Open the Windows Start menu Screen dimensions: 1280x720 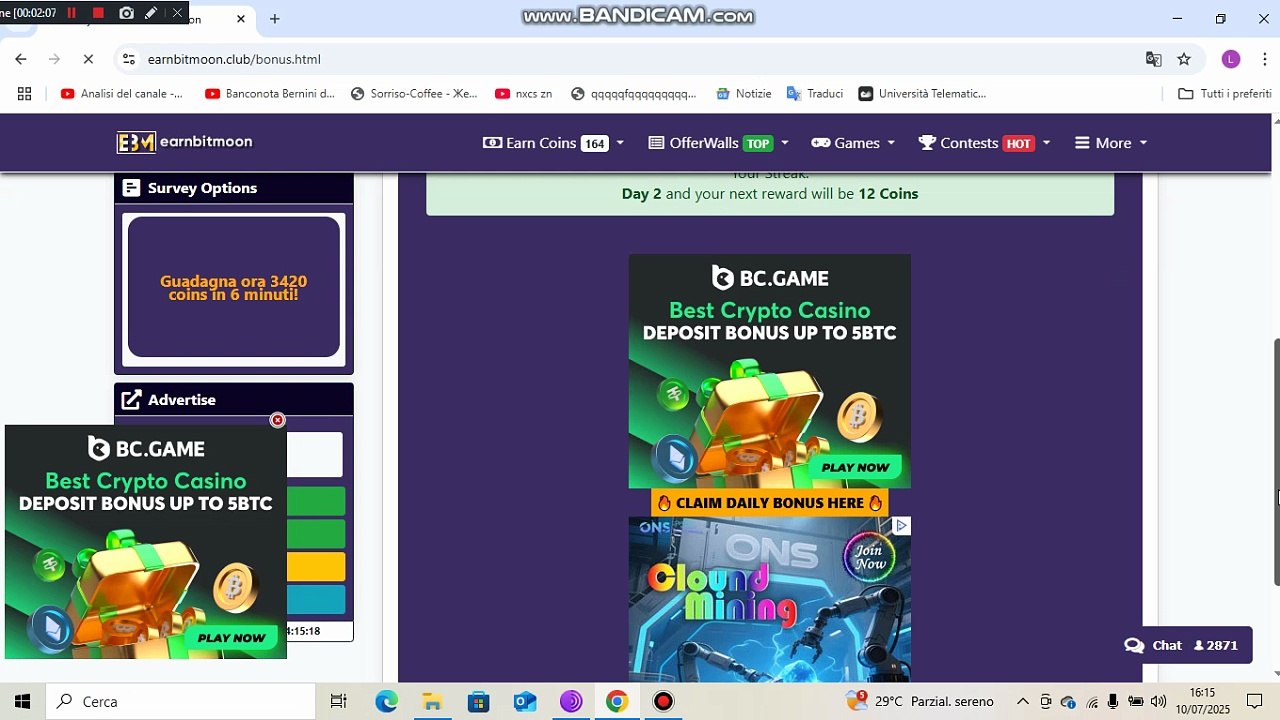(x=22, y=702)
